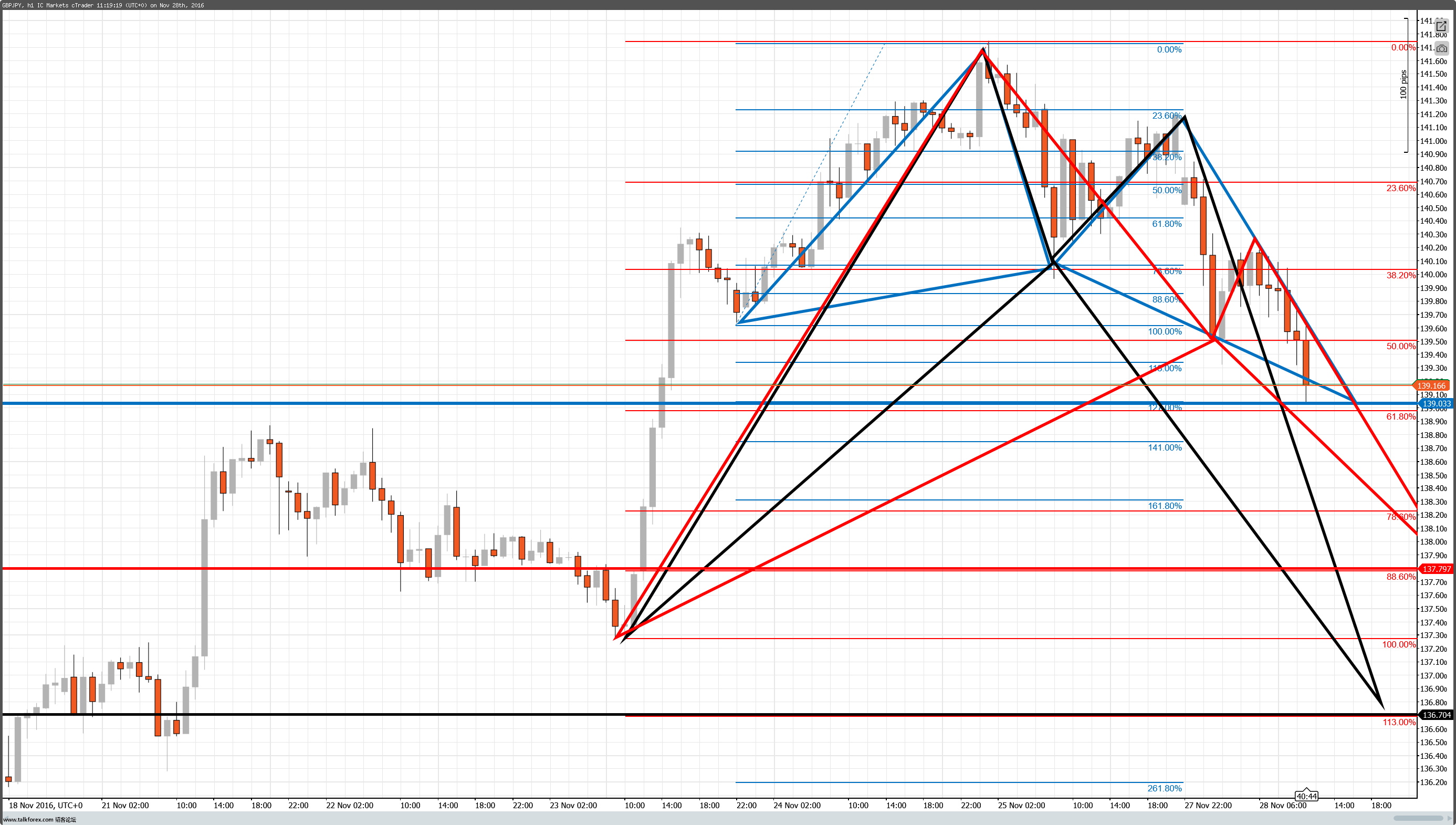Click the 140.000 price axis label

tap(1433, 275)
